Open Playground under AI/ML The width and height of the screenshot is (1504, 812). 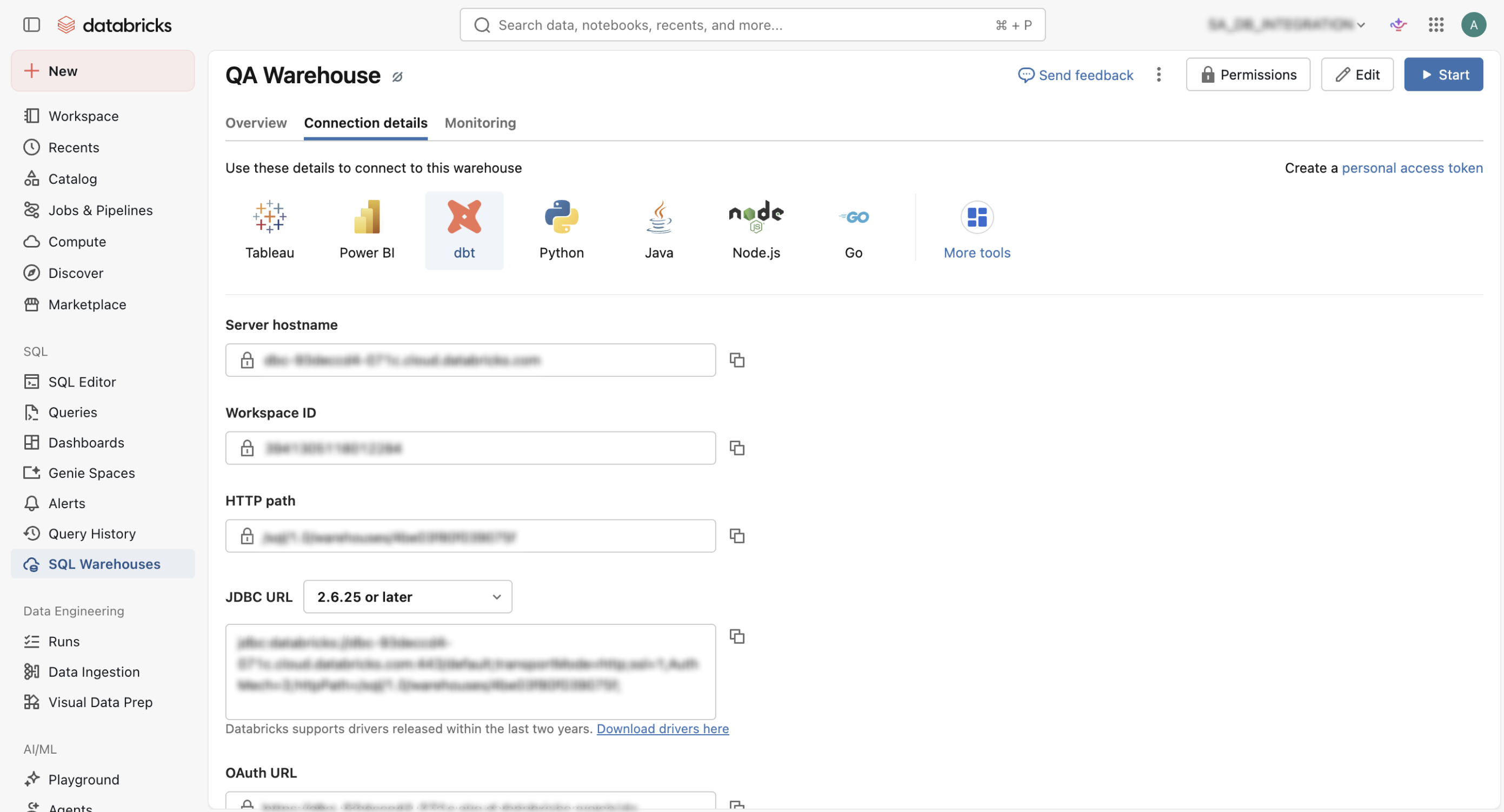[x=103, y=780]
